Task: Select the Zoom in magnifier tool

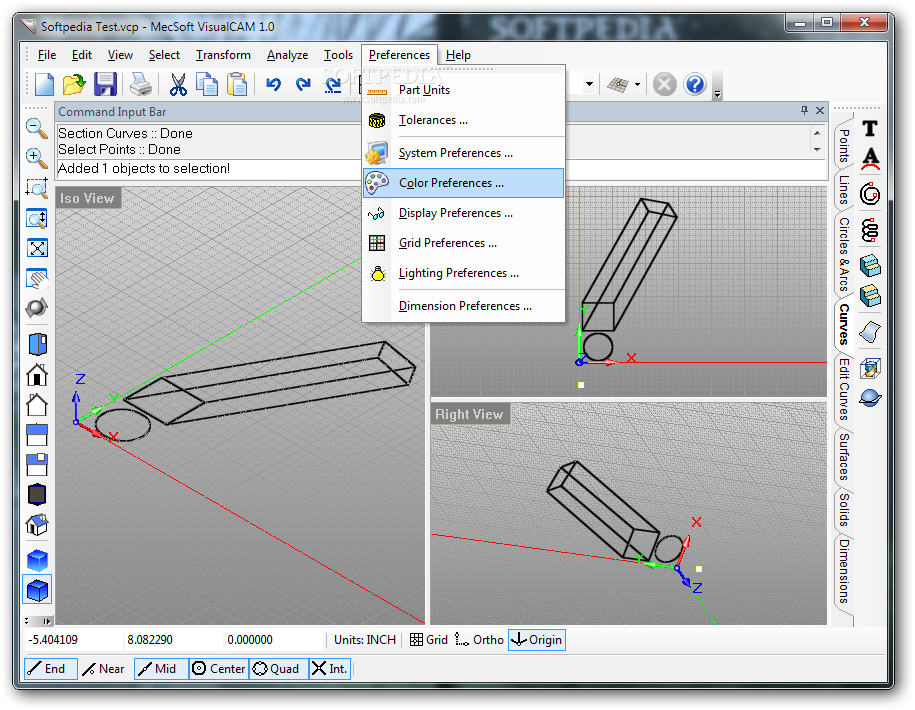Action: pos(37,158)
